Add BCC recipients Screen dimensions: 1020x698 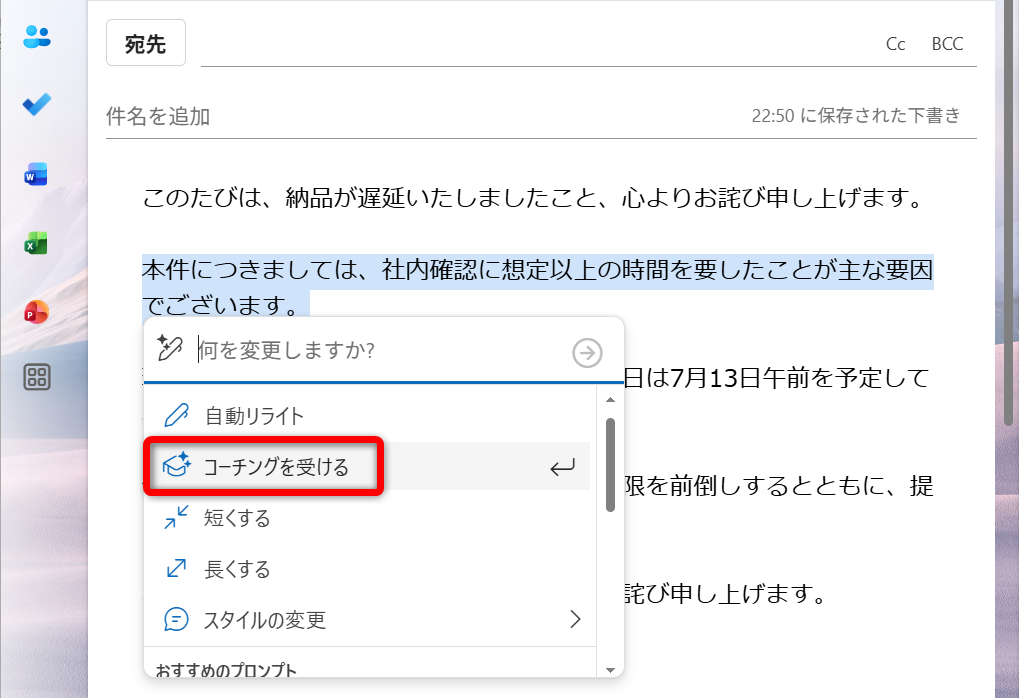point(947,44)
